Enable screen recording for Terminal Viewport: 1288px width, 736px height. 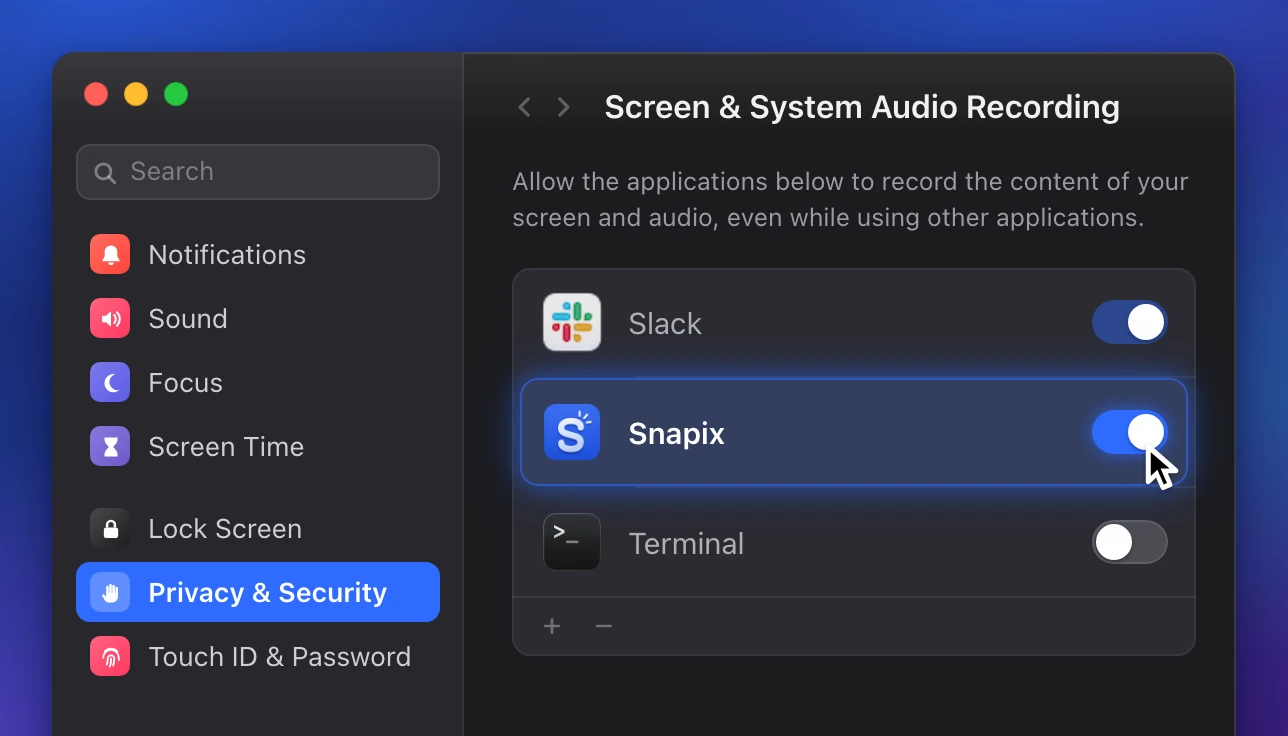point(1129,542)
